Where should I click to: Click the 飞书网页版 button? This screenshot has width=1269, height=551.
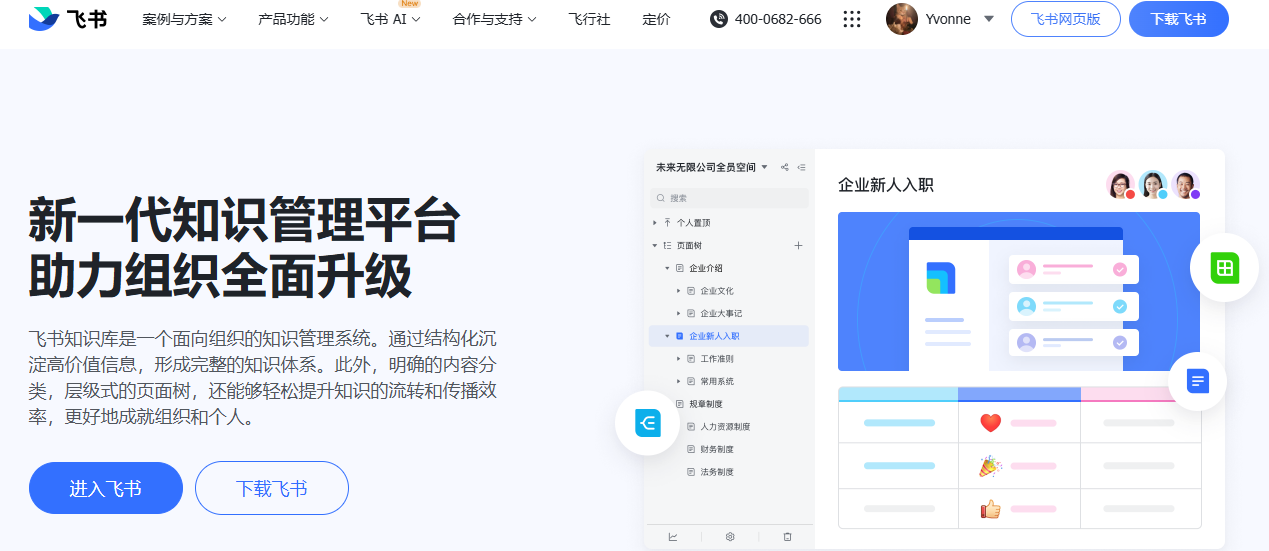[x=1066, y=19]
